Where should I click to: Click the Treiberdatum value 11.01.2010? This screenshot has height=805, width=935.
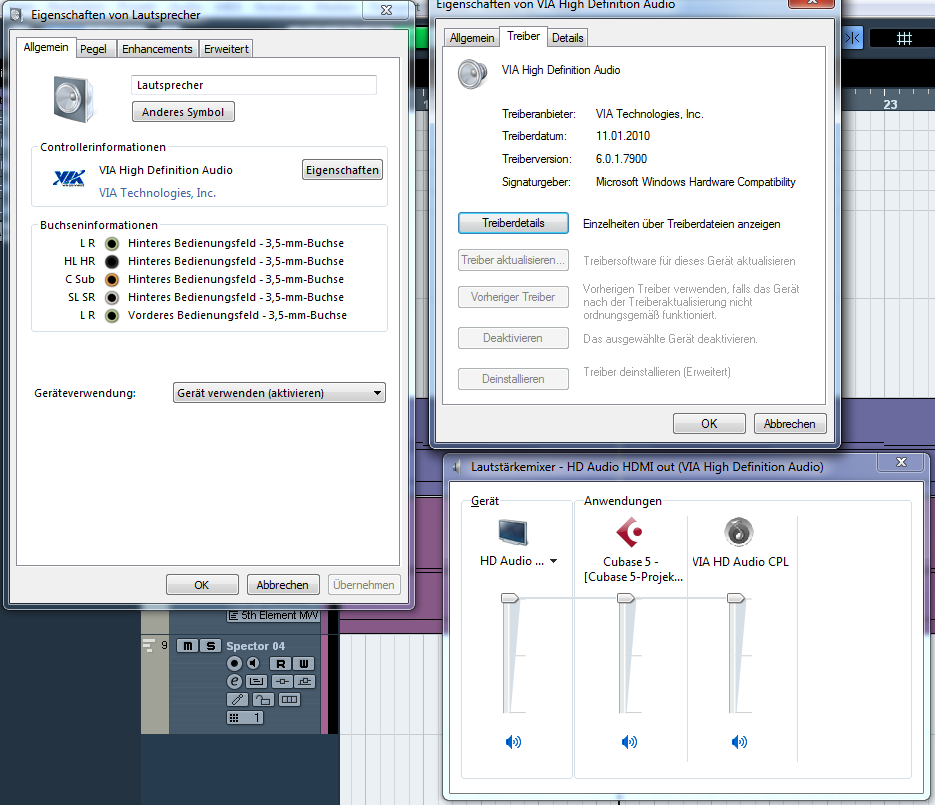point(623,136)
